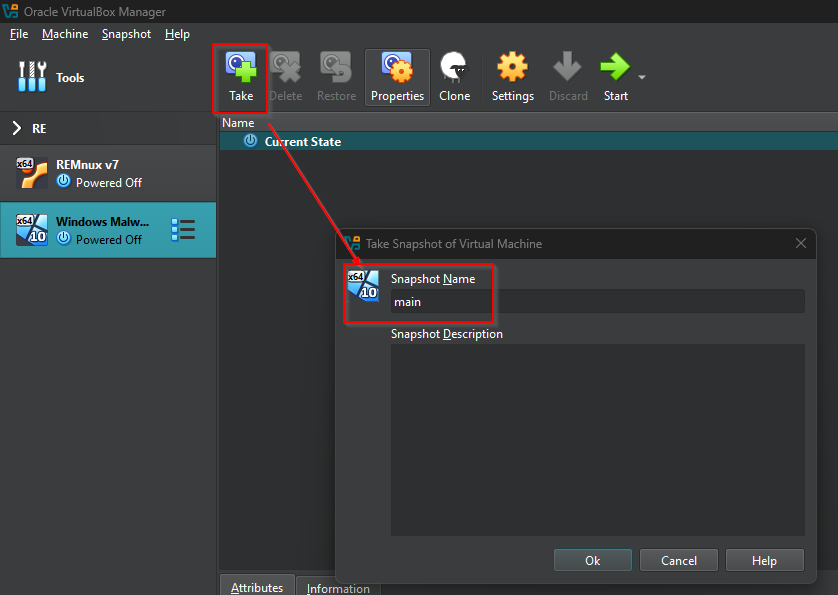The height and width of the screenshot is (595, 838).
Task: Click the Windows 10 OS icon in the Windows Malw... row
Action: 32,230
